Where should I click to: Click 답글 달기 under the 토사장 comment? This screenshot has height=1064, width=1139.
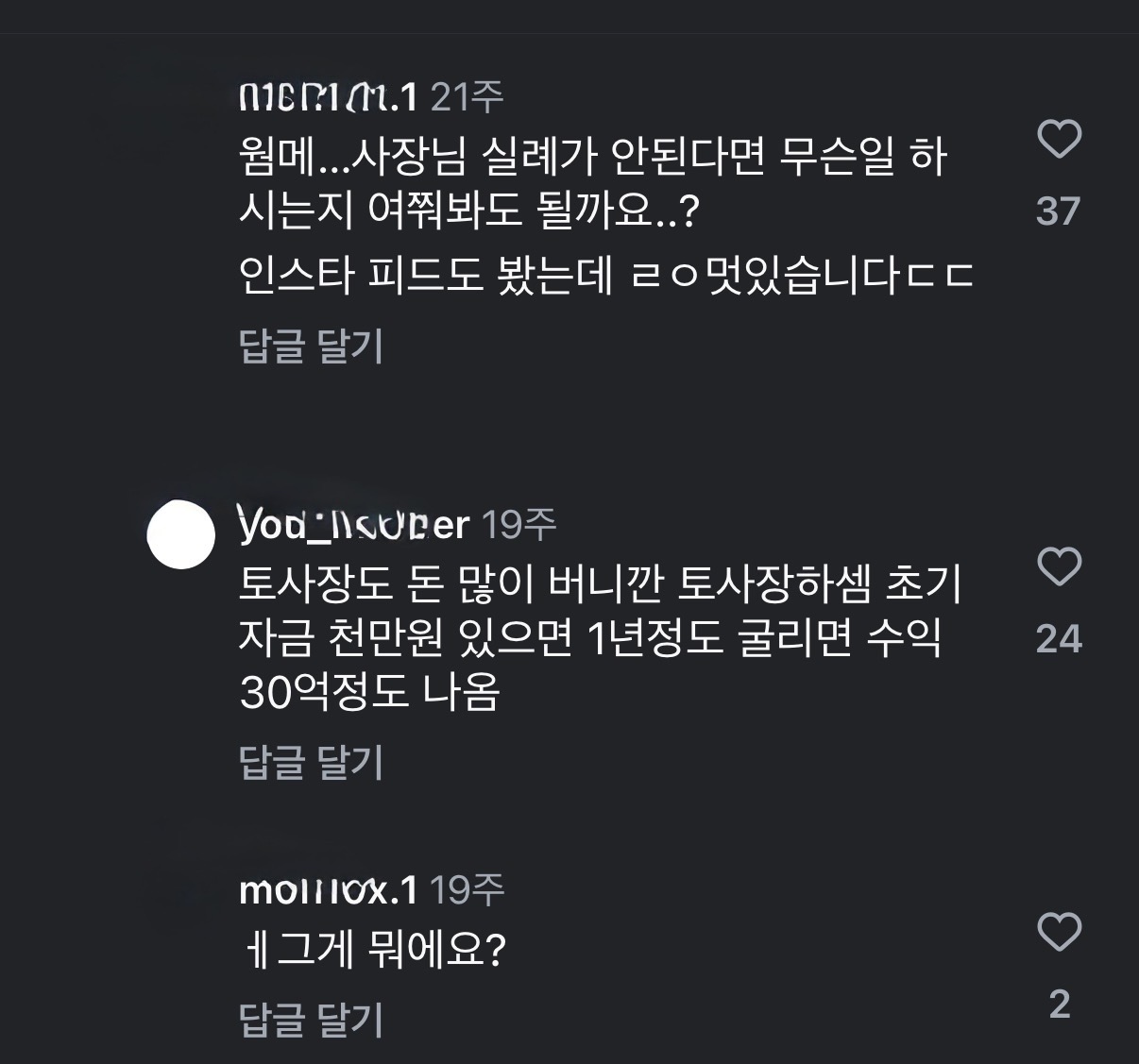click(x=311, y=762)
